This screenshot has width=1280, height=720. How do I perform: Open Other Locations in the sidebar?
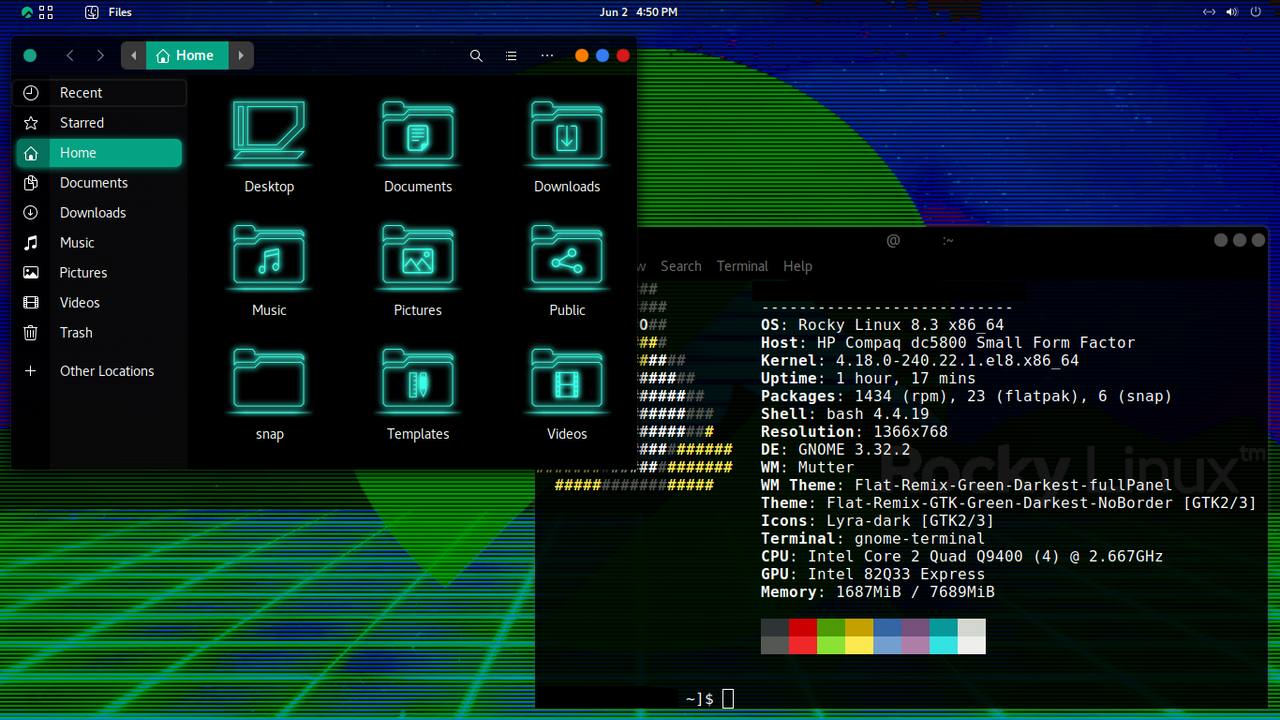(x=100, y=371)
